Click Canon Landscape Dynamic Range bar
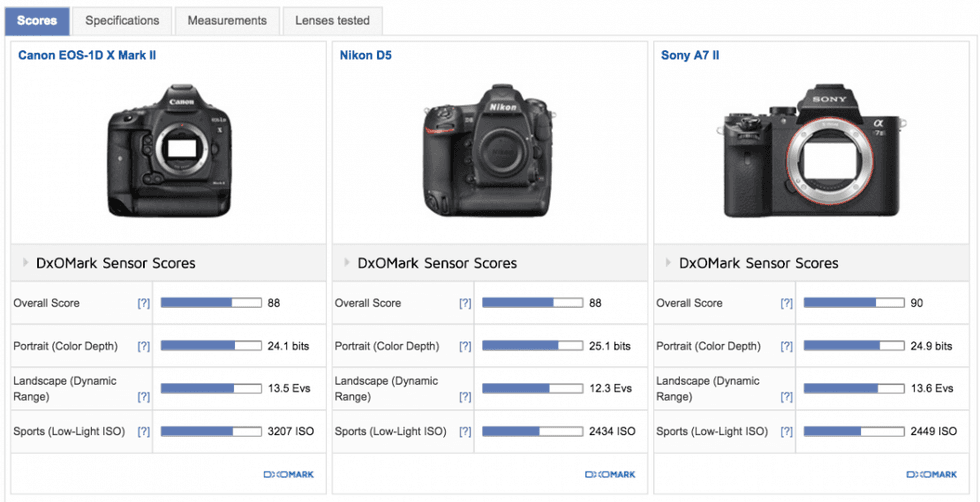 211,388
